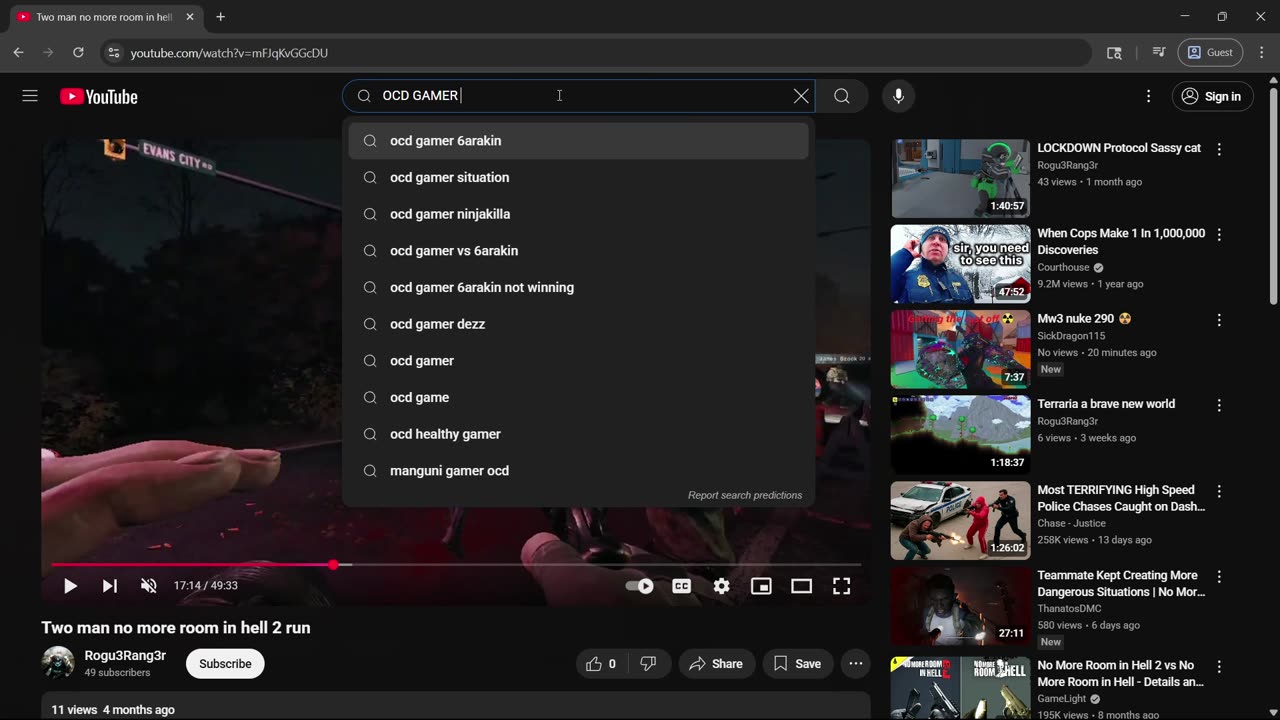The image size is (1280, 720).
Task: Open options menu for Mw3 nuke 290
Action: pos(1219,320)
